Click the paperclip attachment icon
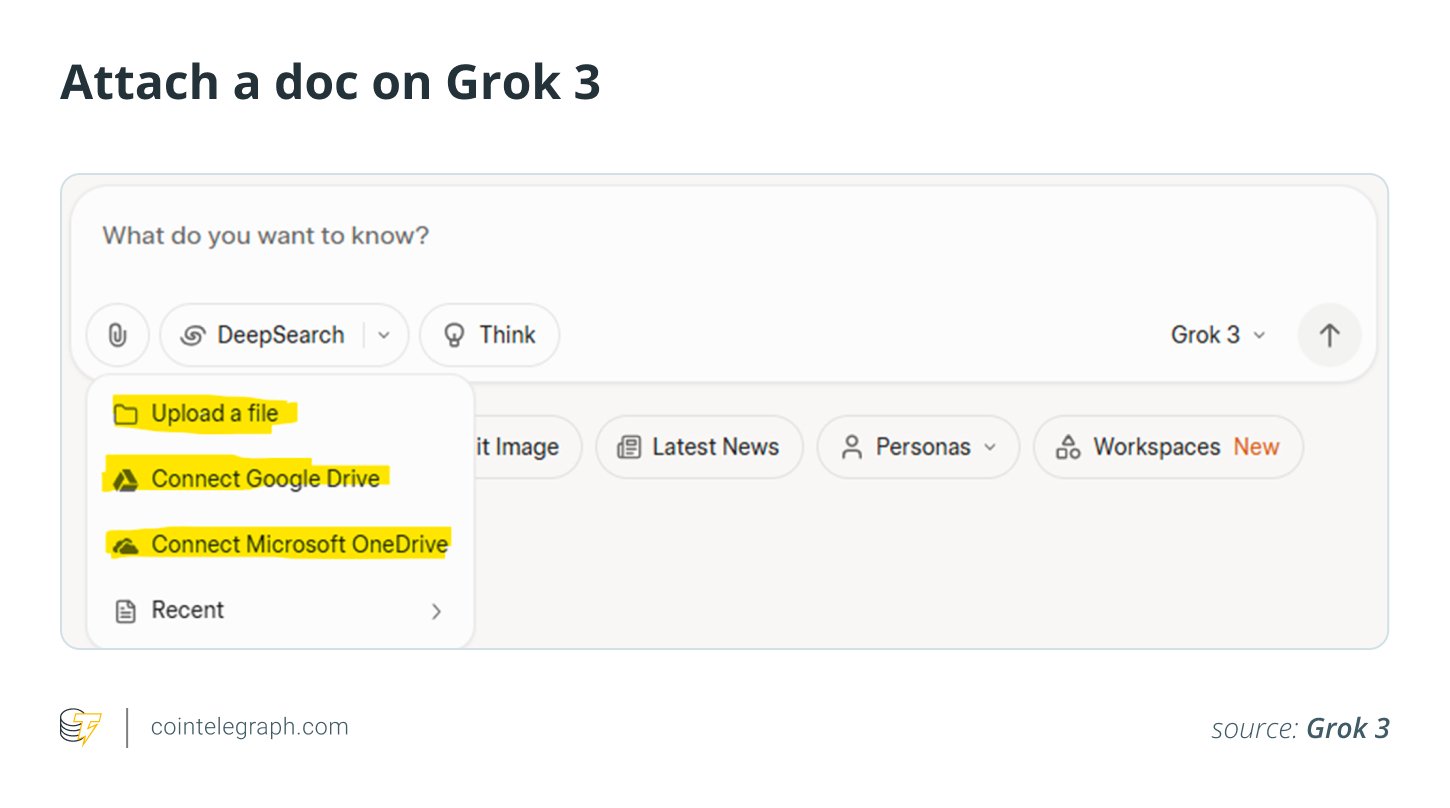The image size is (1450, 808). [x=117, y=335]
